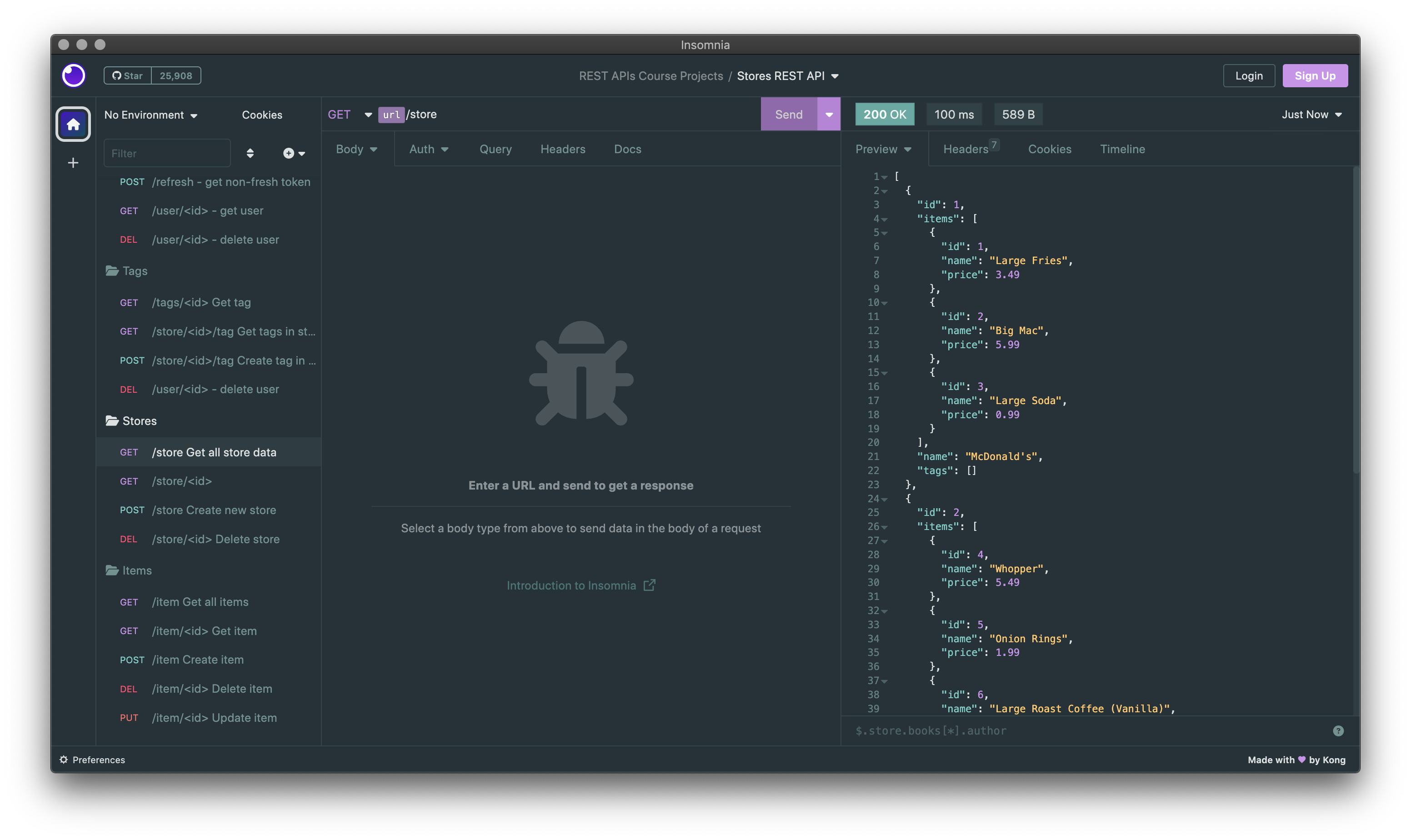Open the home dashboard icon
Image resolution: width=1411 pixels, height=840 pixels.
[73, 124]
